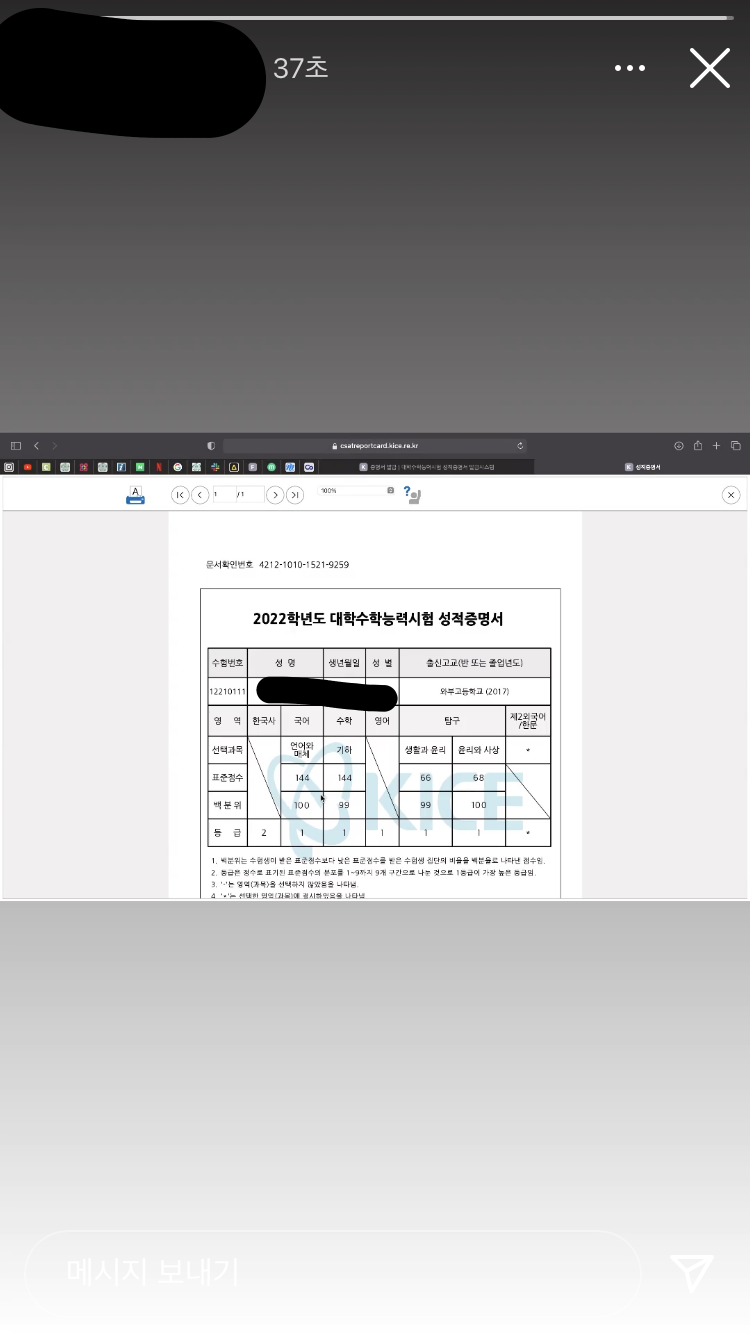Viewport: 750px width, 1334px height.
Task: Click the 표준점수 row label
Action: 227,777
